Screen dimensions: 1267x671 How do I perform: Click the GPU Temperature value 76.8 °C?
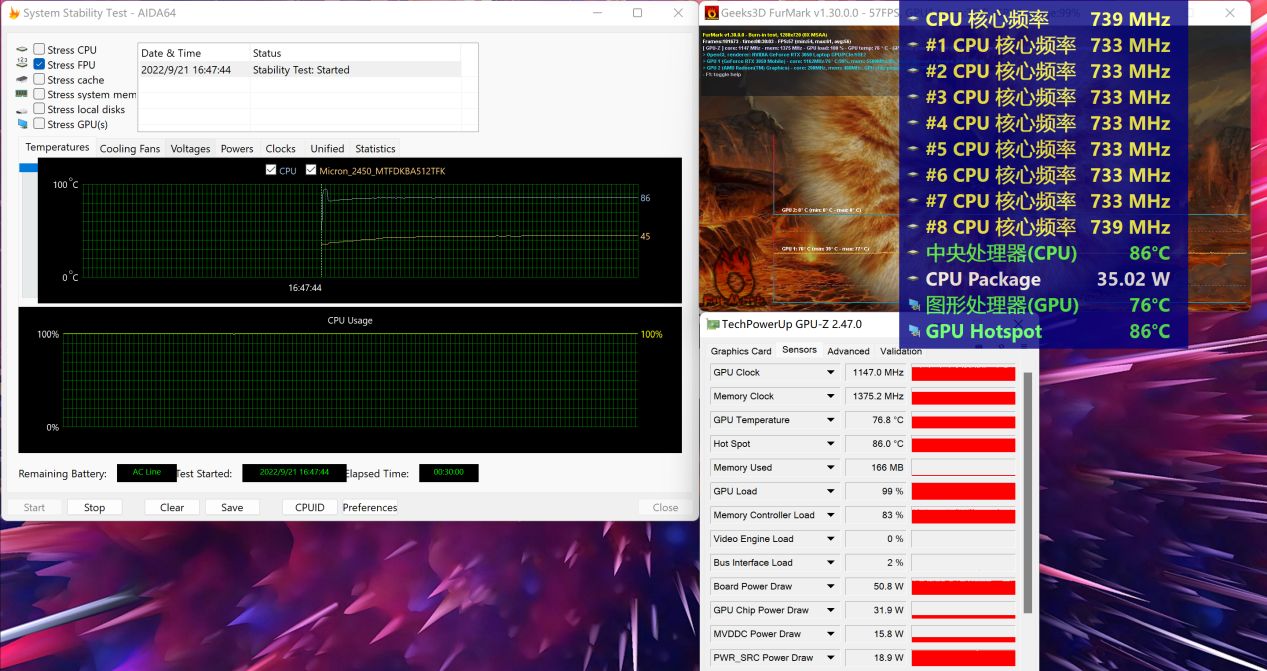pyautogui.click(x=876, y=420)
